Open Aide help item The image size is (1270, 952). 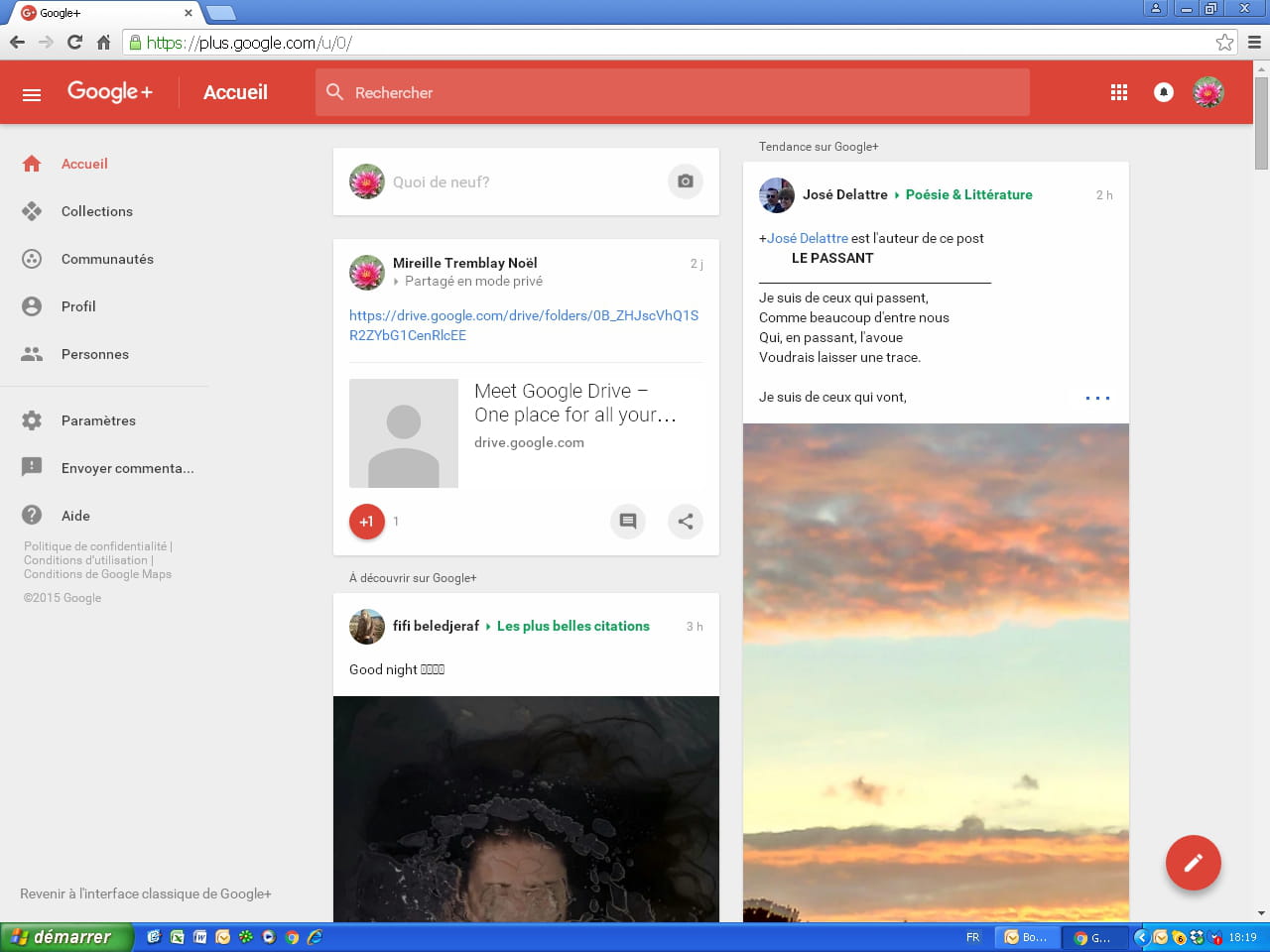[75, 516]
